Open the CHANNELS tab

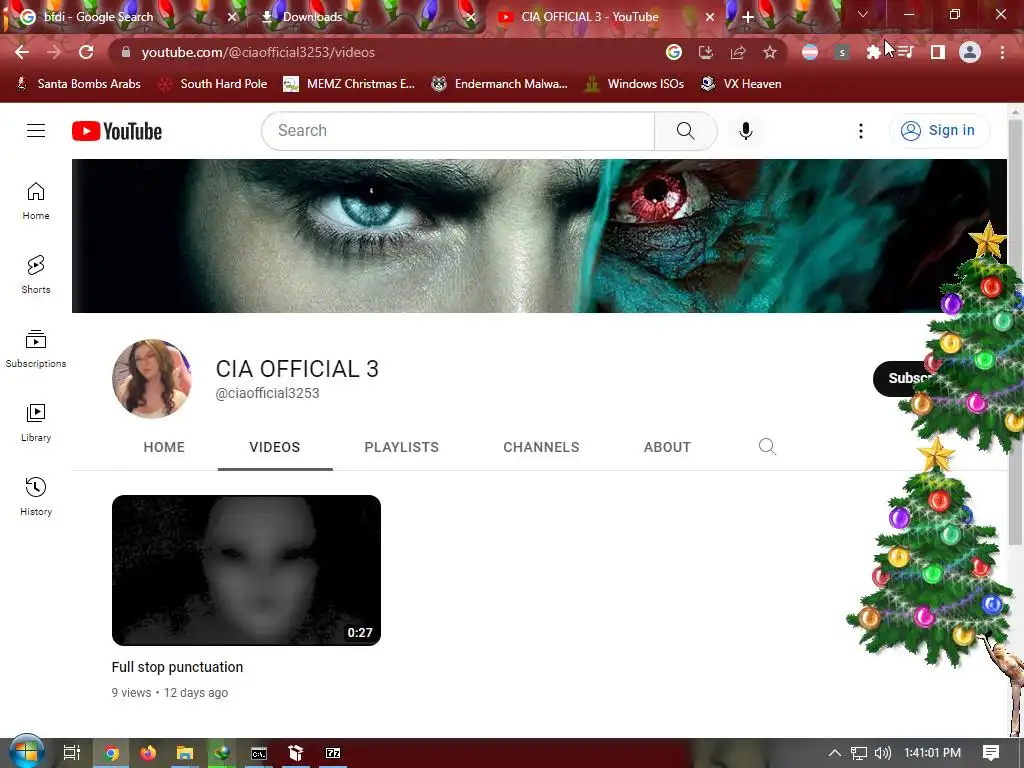tap(541, 447)
